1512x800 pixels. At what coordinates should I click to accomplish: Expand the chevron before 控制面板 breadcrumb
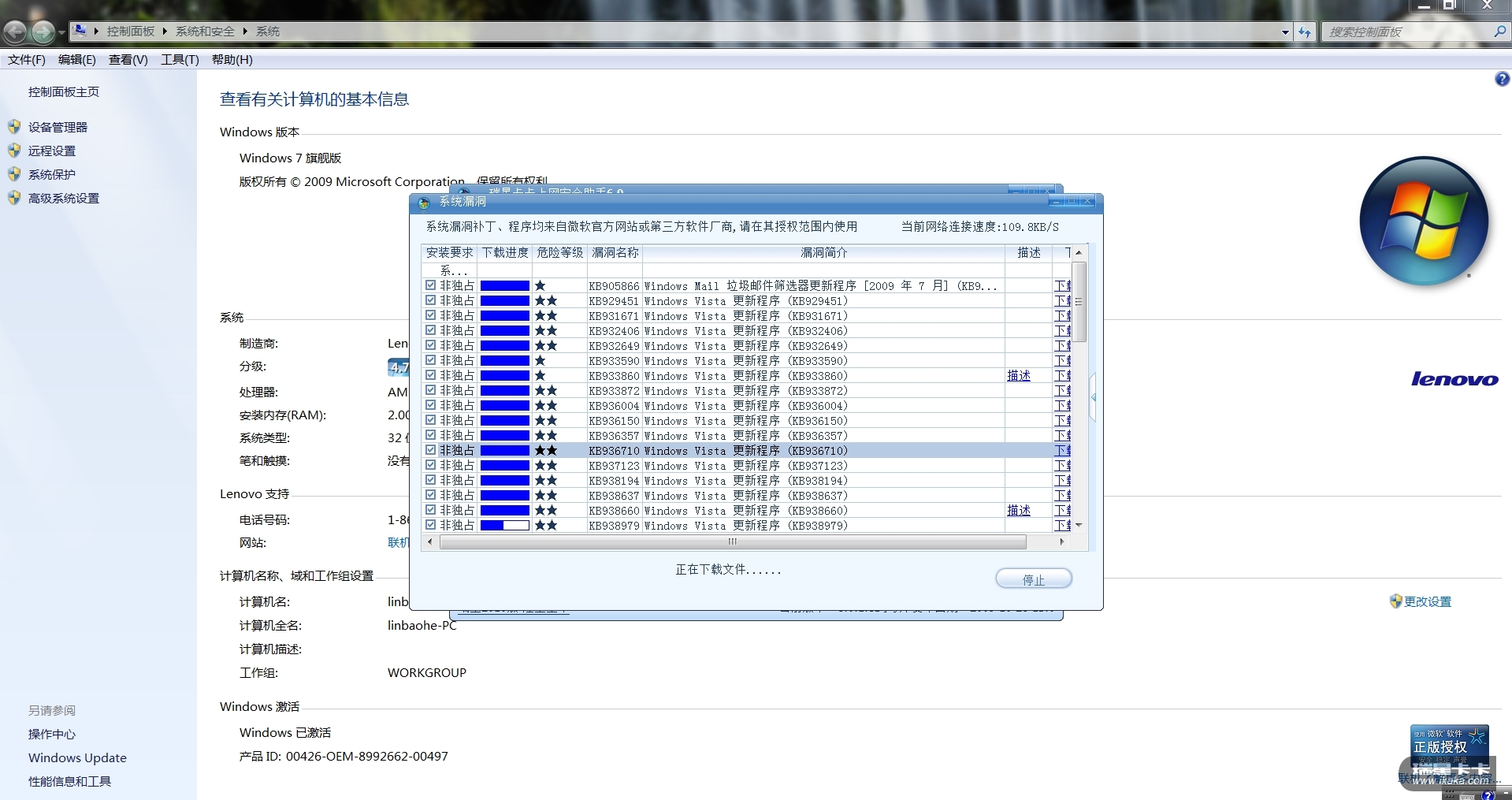pos(96,32)
